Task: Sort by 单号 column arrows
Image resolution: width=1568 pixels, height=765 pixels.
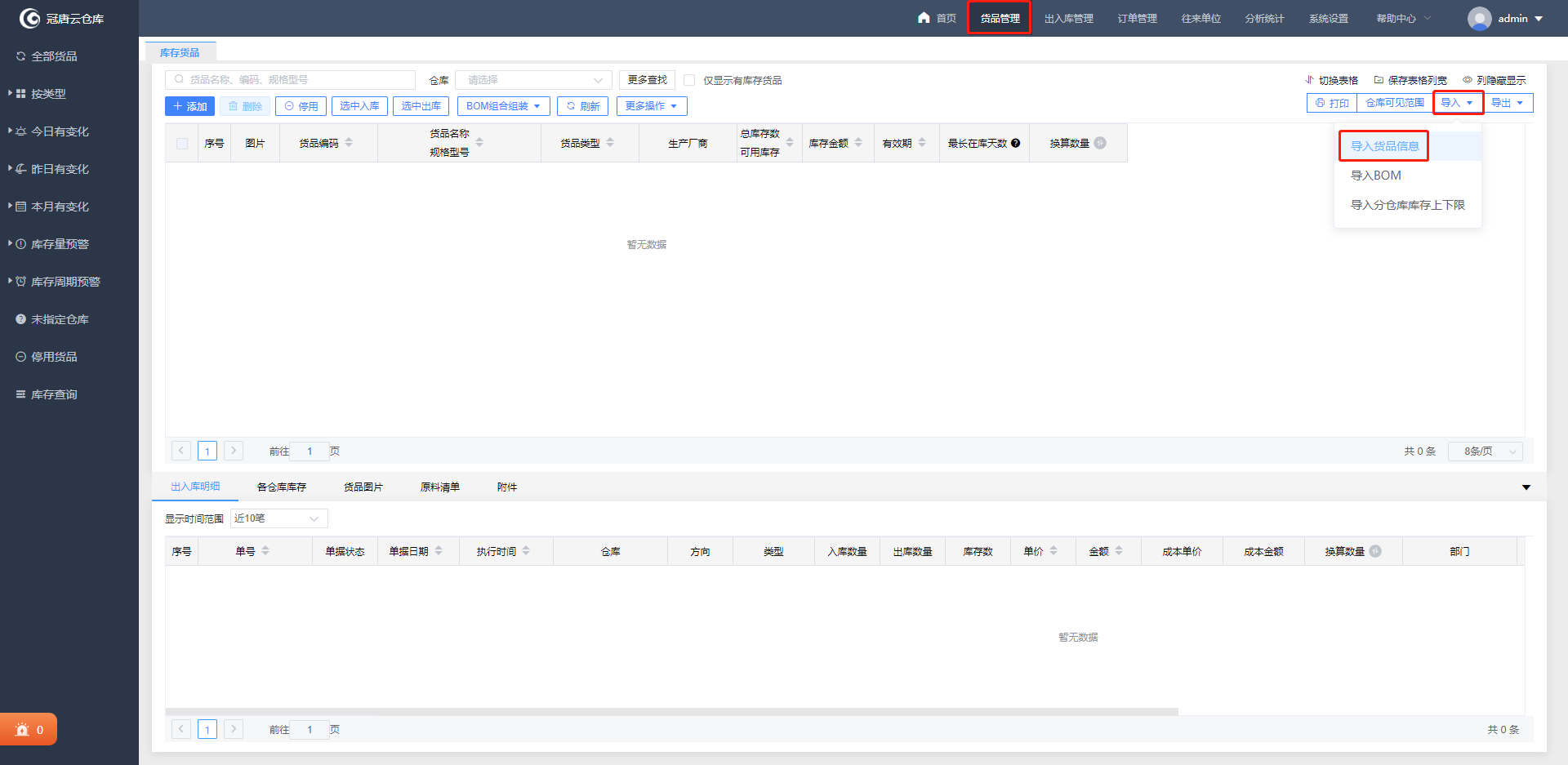Action: [x=265, y=551]
